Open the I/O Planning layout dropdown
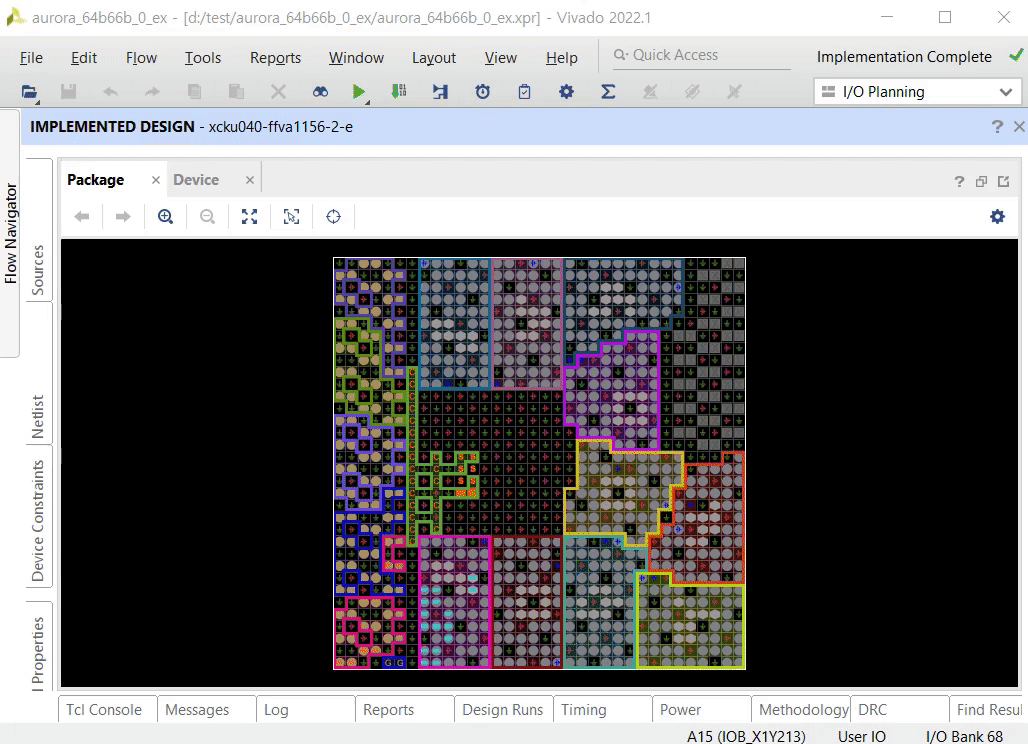The image size is (1028, 744). click(x=917, y=92)
